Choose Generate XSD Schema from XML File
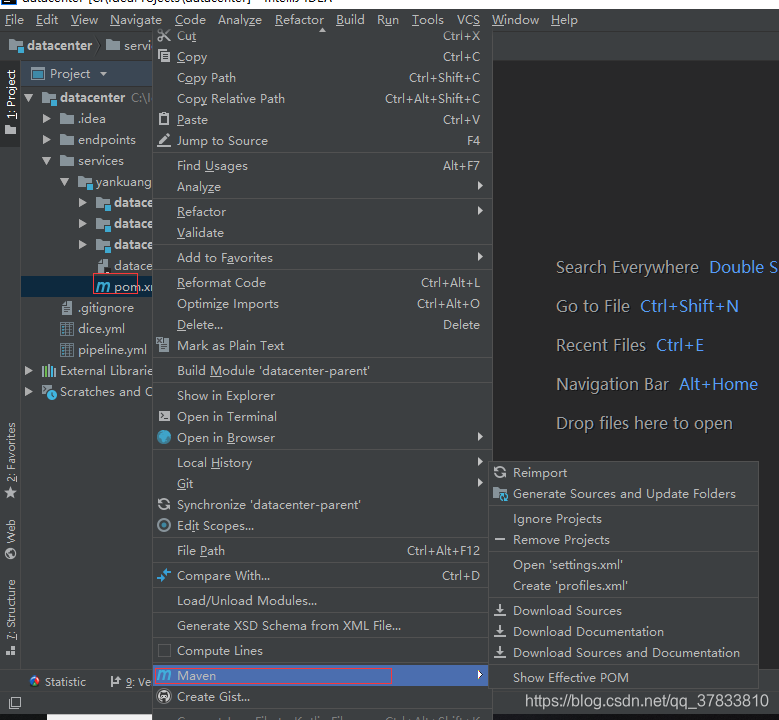 click(322, 626)
